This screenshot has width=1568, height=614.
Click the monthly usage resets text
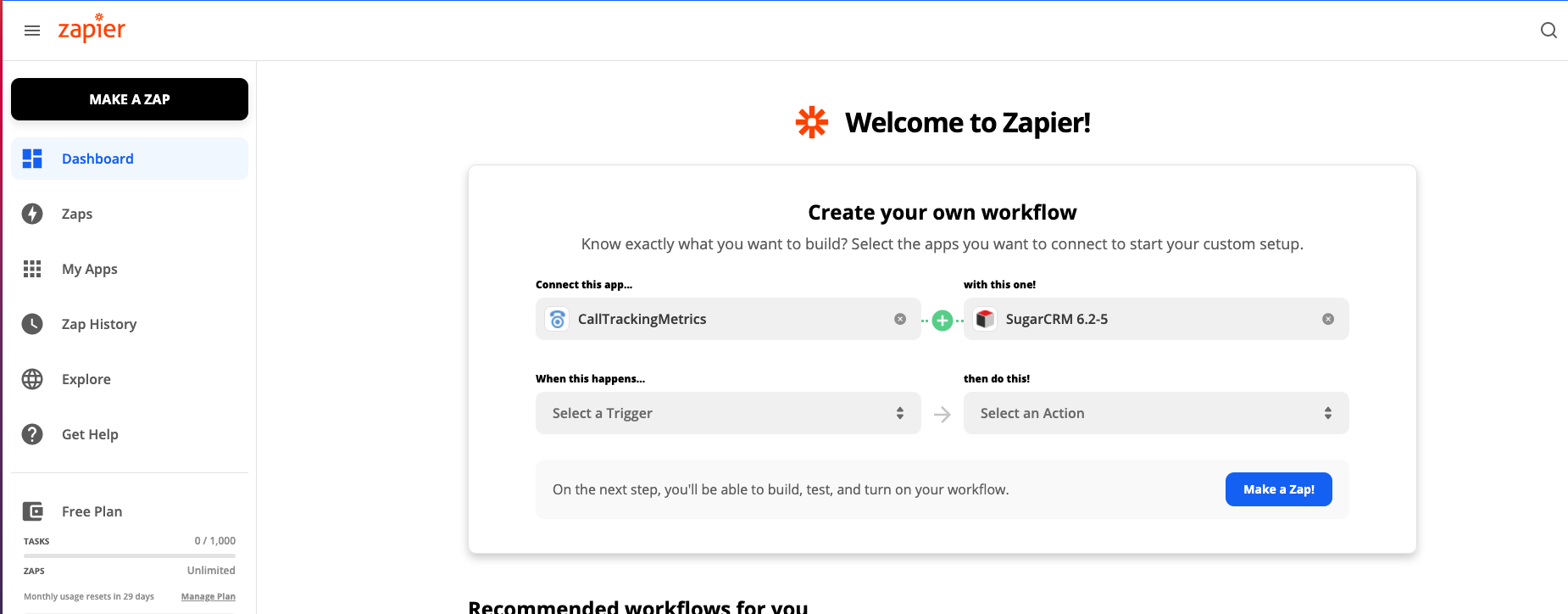click(89, 596)
